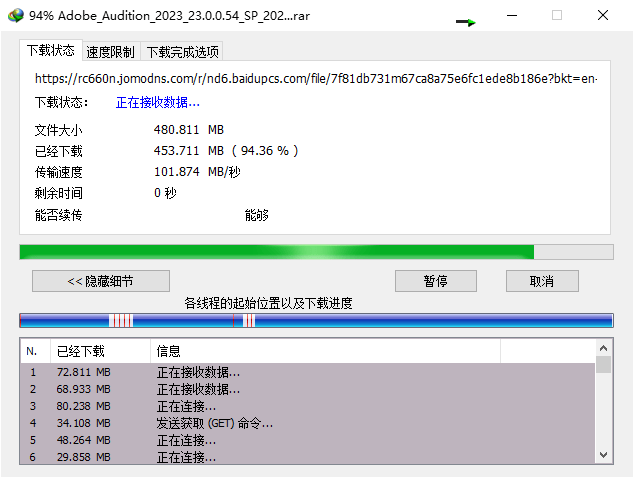Open the 速度限制 tab

[x=110, y=52]
